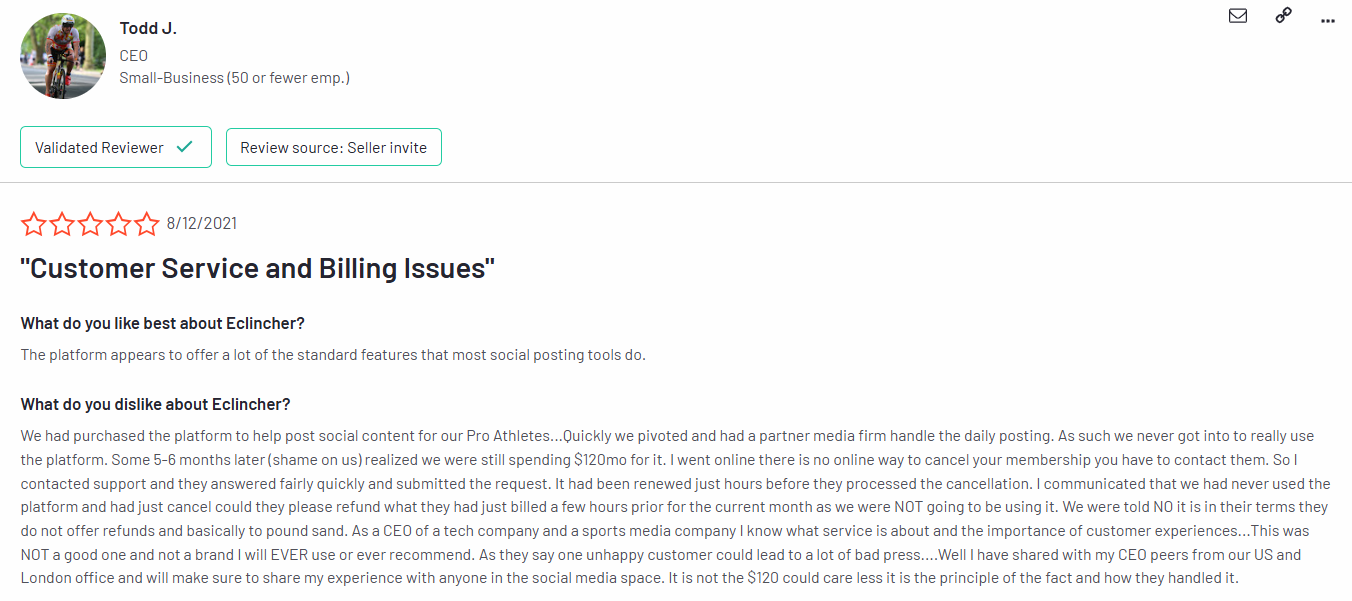Open the three-dot more options menu
Screen dimensions: 1352x601
click(x=1328, y=19)
